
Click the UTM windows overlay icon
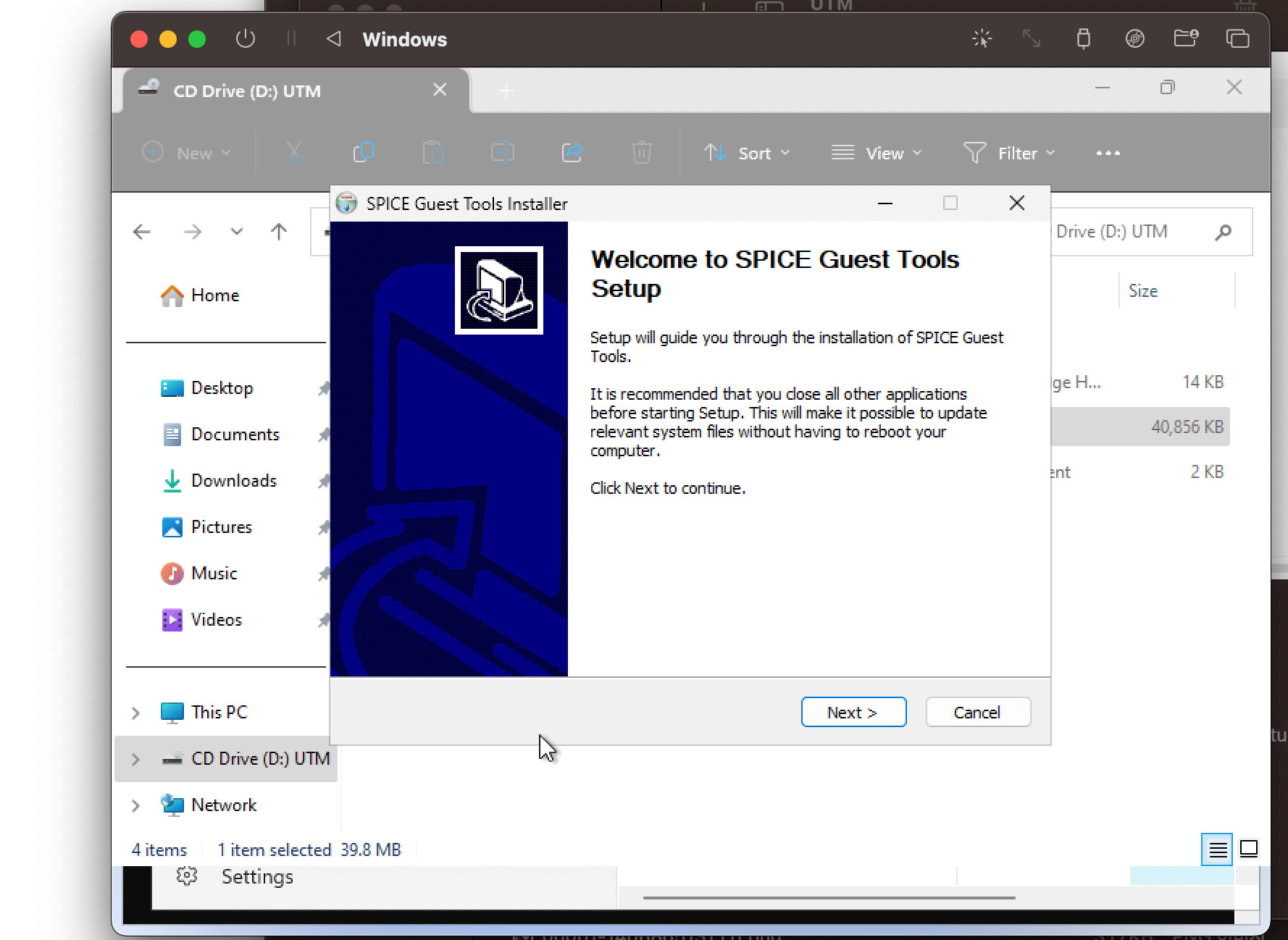[x=1237, y=38]
